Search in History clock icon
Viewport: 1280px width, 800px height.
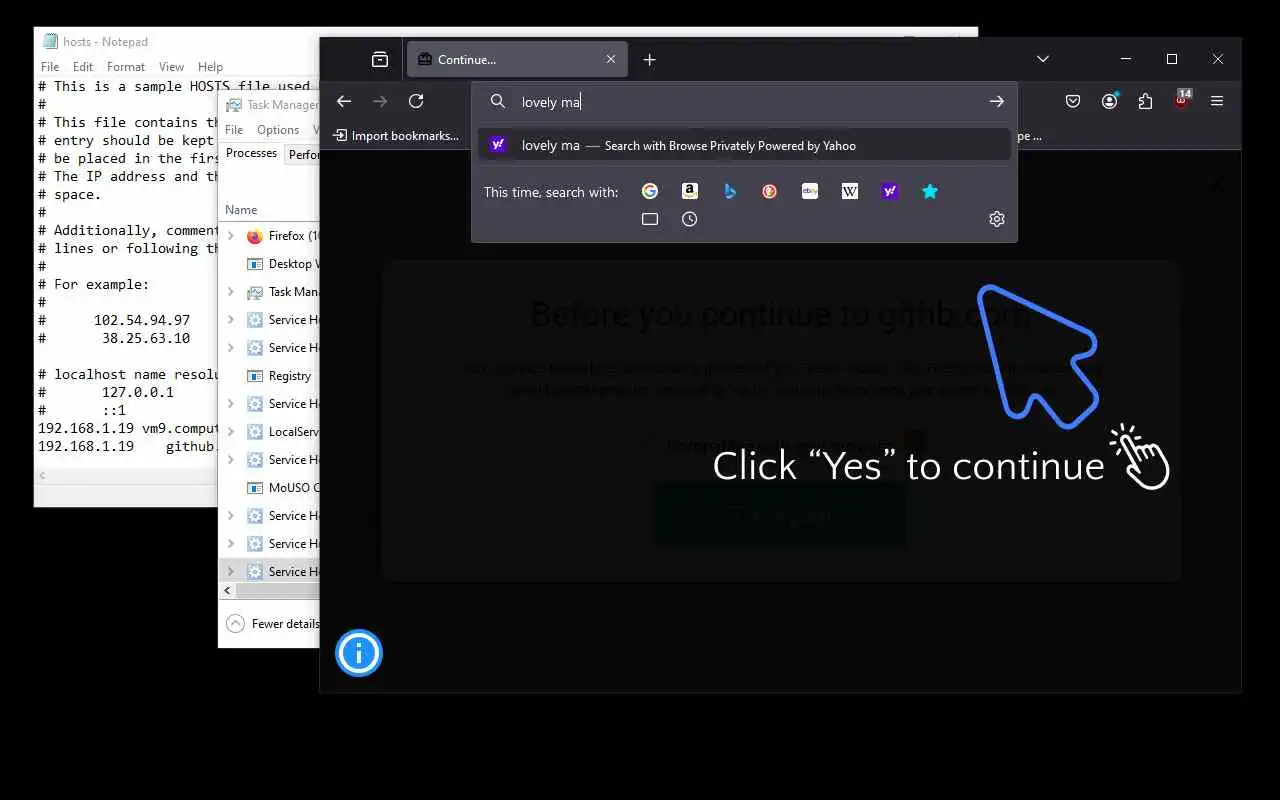point(690,219)
